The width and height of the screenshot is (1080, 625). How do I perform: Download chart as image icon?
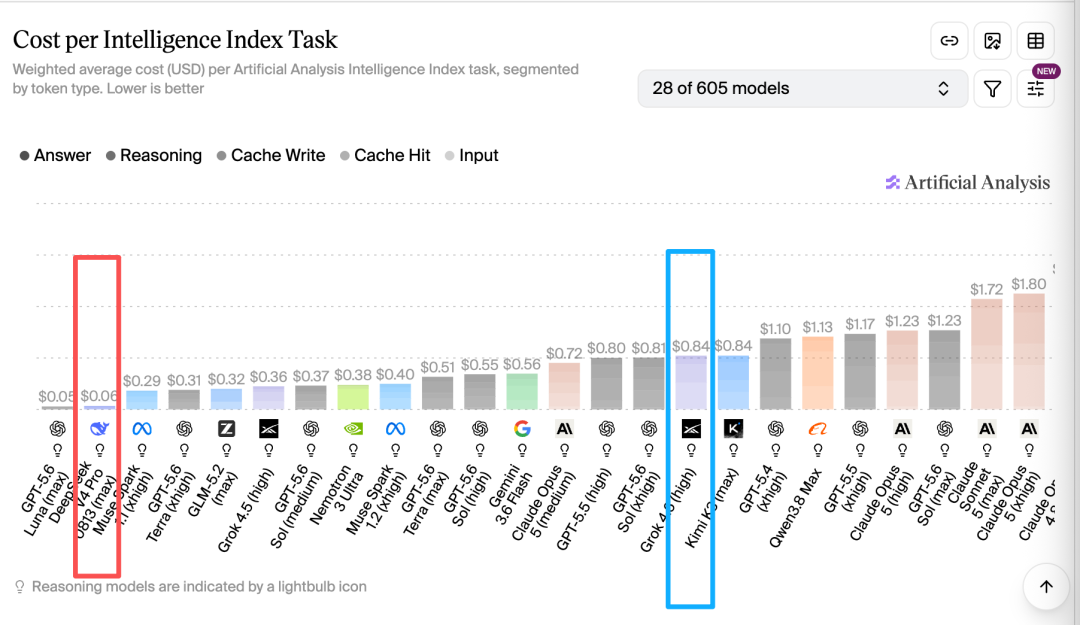993,41
